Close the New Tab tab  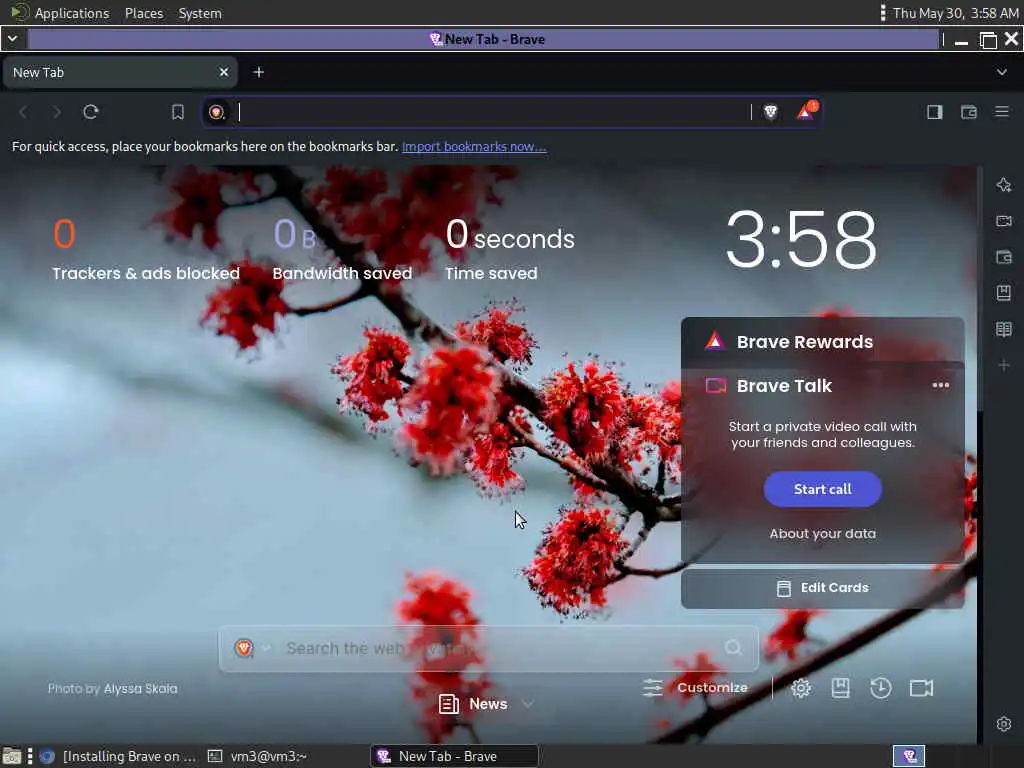click(223, 72)
